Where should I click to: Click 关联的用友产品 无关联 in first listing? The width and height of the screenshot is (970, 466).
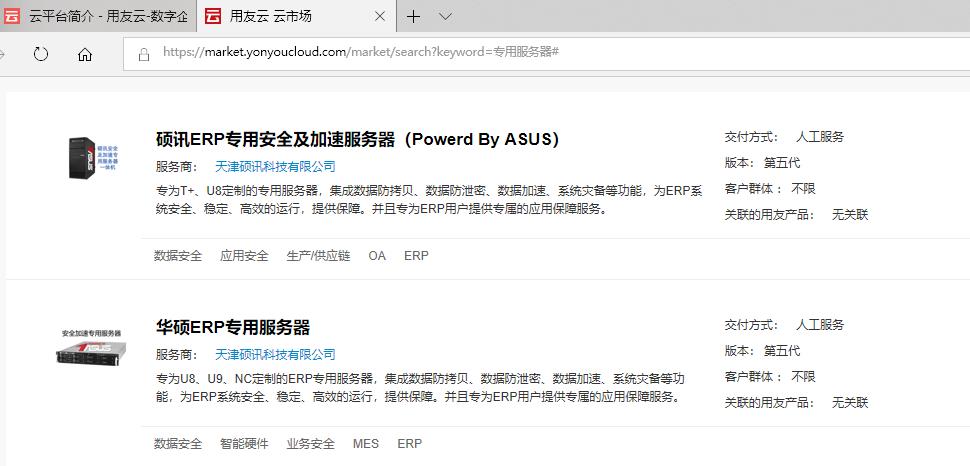(x=796, y=215)
